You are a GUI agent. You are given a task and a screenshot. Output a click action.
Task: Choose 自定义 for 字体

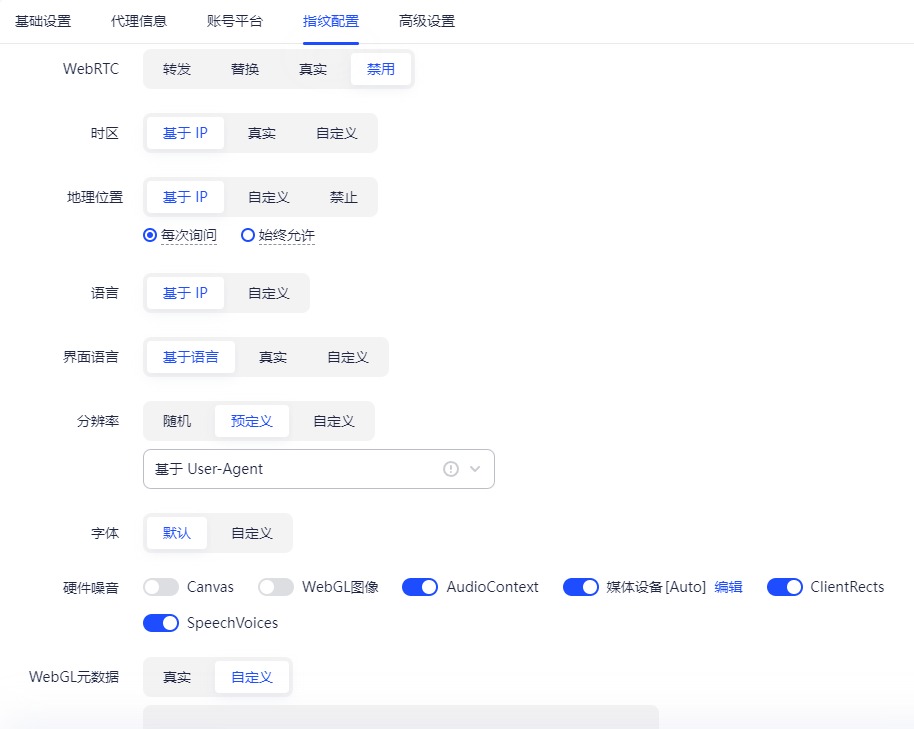pyautogui.click(x=252, y=533)
